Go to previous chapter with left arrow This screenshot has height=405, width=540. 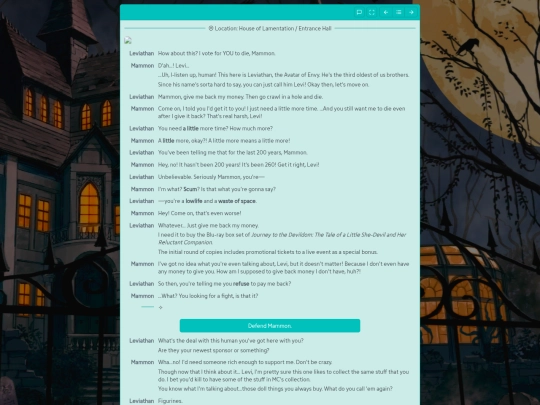[x=386, y=12]
